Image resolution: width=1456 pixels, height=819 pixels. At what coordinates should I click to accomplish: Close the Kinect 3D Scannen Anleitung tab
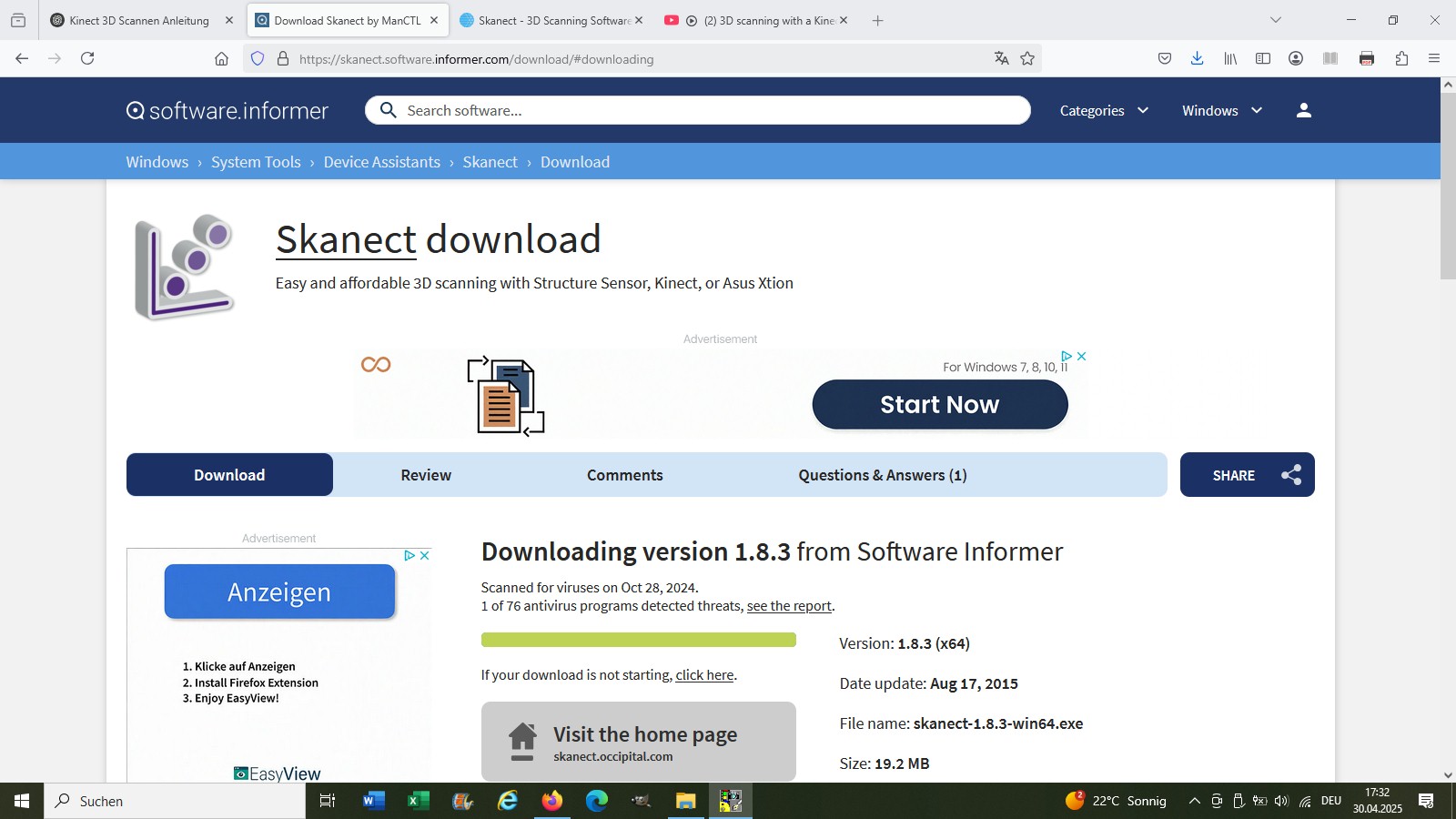tap(228, 20)
